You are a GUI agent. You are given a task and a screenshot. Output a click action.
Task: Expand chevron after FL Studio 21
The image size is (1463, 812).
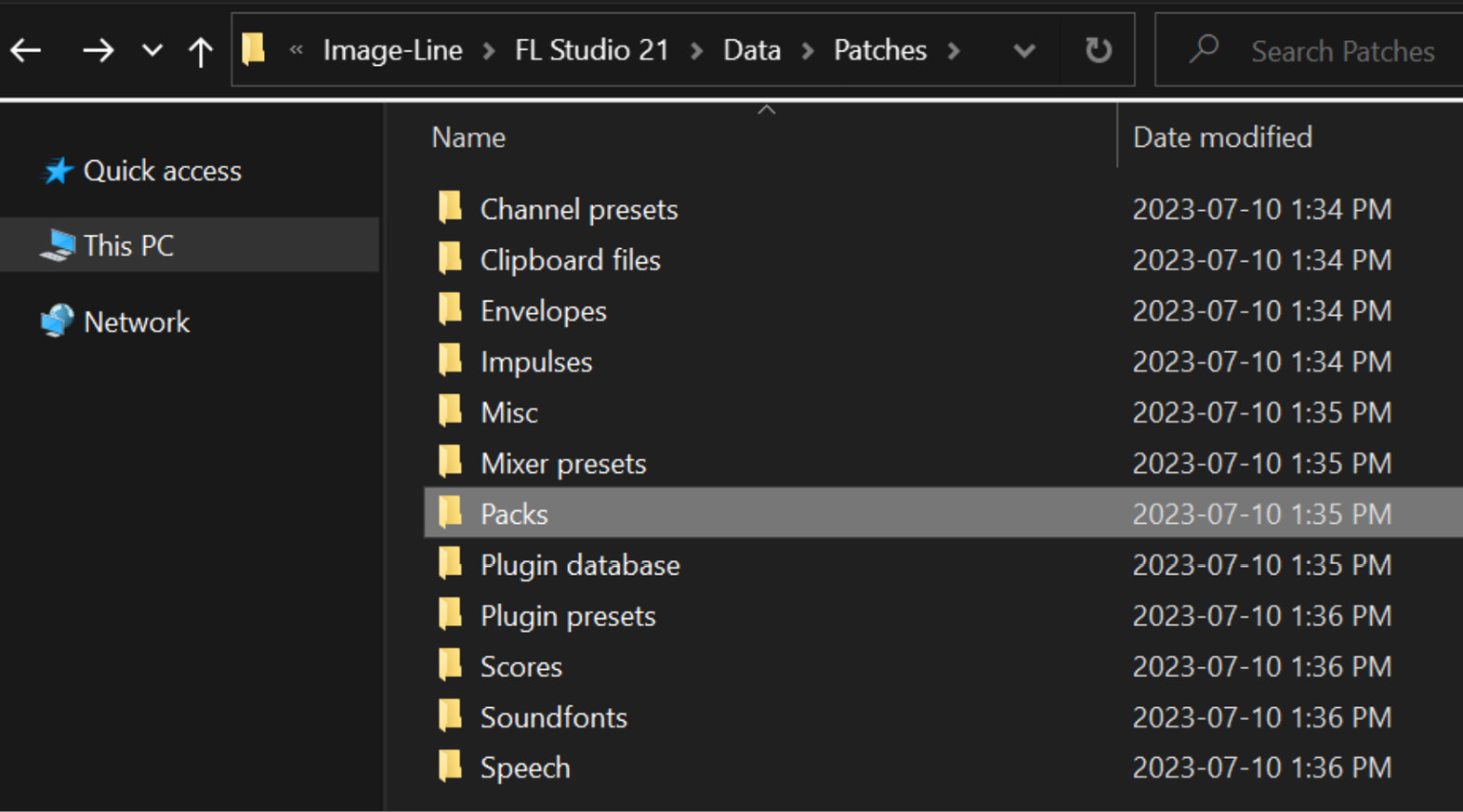click(696, 51)
